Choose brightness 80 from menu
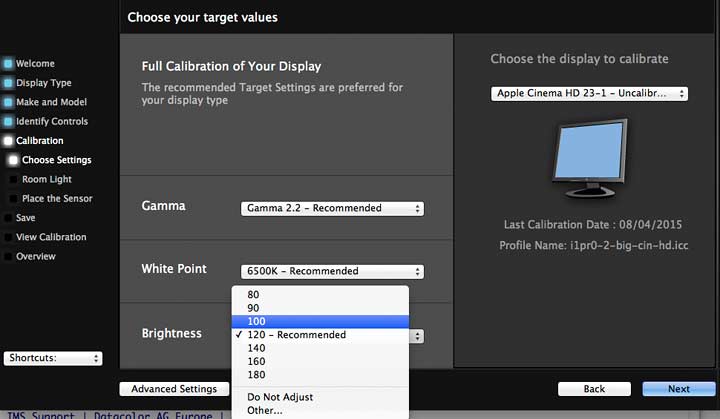The height and width of the screenshot is (419, 720). pos(320,294)
